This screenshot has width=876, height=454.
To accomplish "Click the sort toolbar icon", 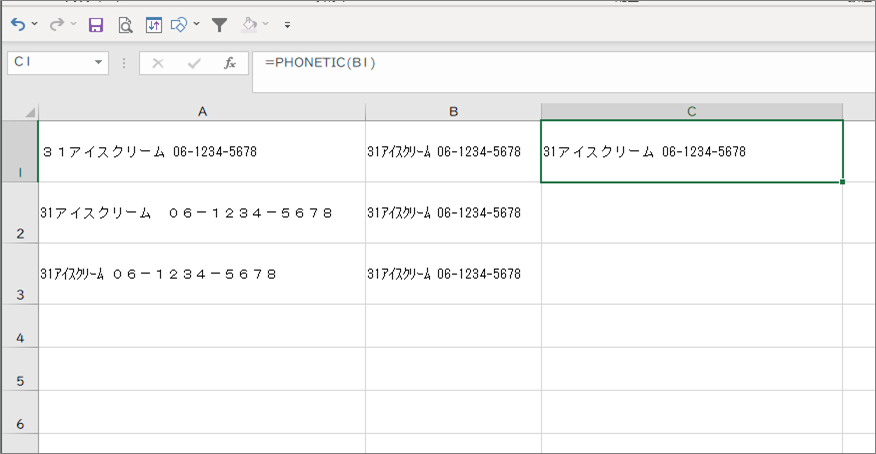I will click(x=154, y=25).
